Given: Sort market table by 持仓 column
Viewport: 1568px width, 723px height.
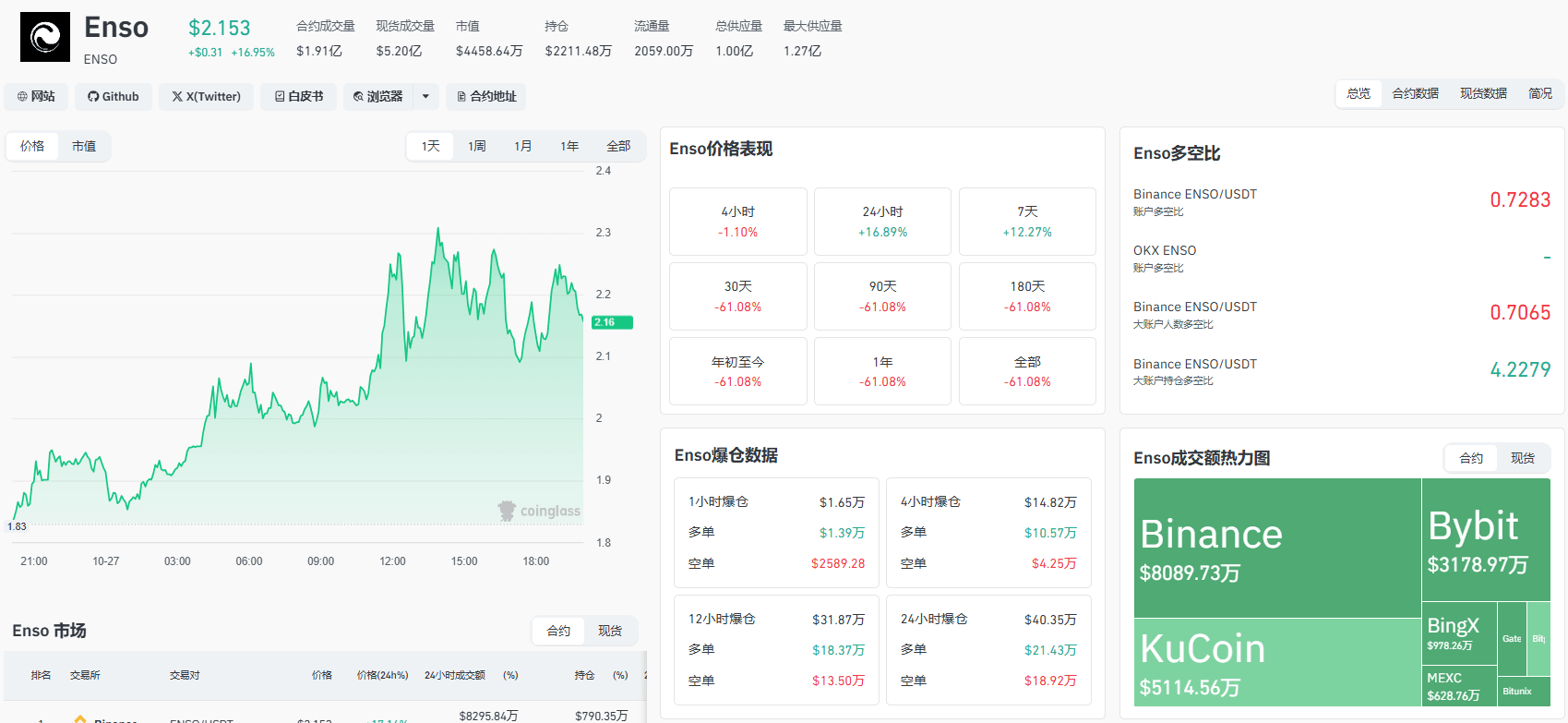Looking at the screenshot, I should pyautogui.click(x=584, y=675).
